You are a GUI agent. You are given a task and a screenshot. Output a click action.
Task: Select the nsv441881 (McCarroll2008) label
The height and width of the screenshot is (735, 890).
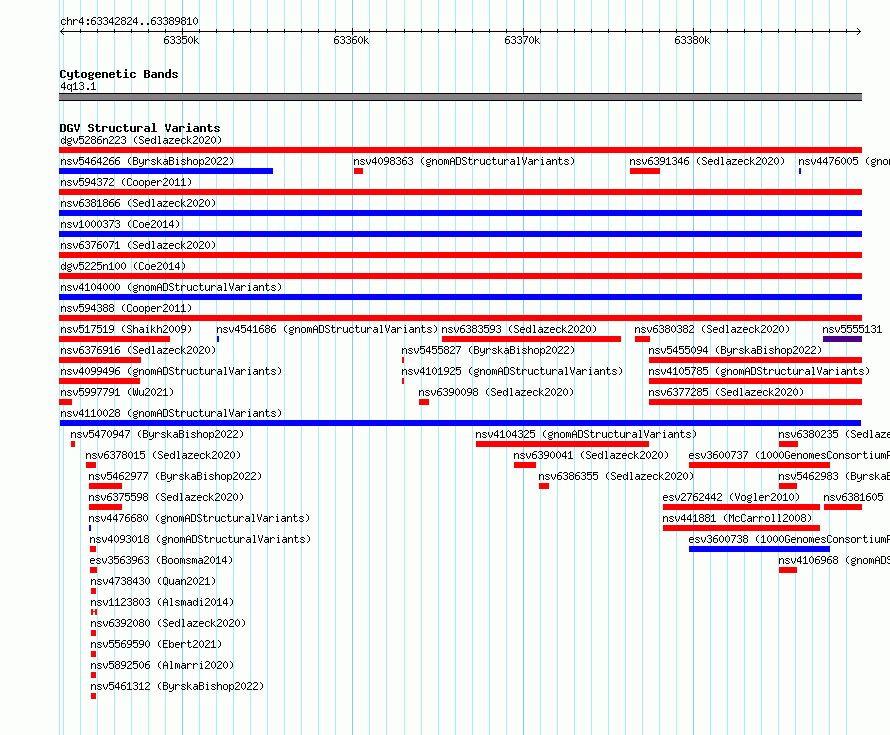coord(737,518)
